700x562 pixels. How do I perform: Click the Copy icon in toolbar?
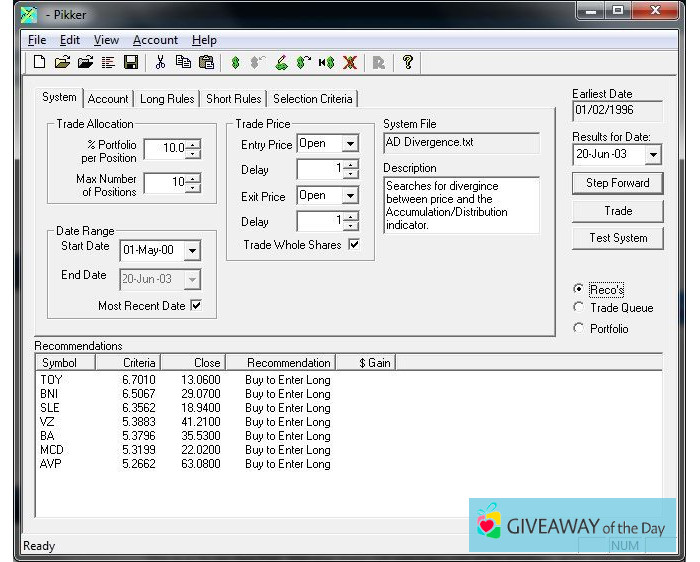[x=183, y=62]
